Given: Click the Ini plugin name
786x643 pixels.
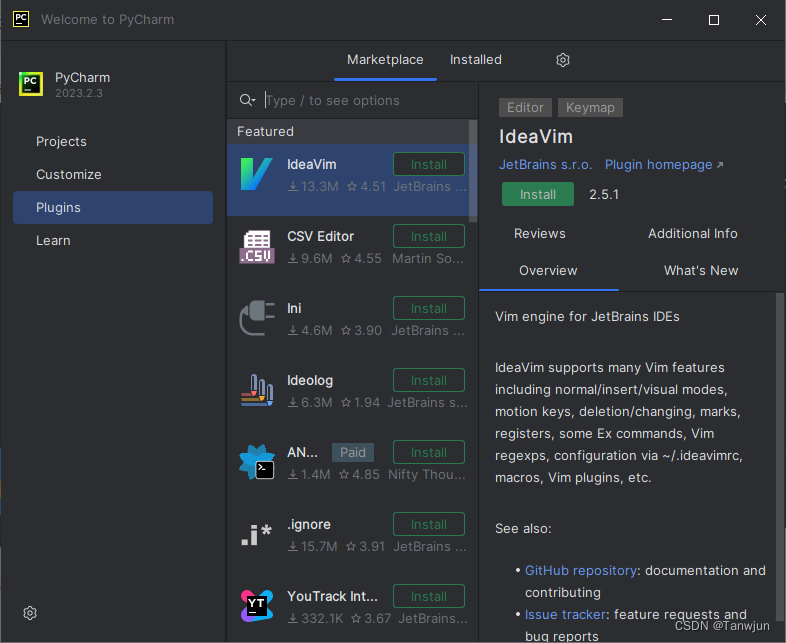Looking at the screenshot, I should 294,308.
